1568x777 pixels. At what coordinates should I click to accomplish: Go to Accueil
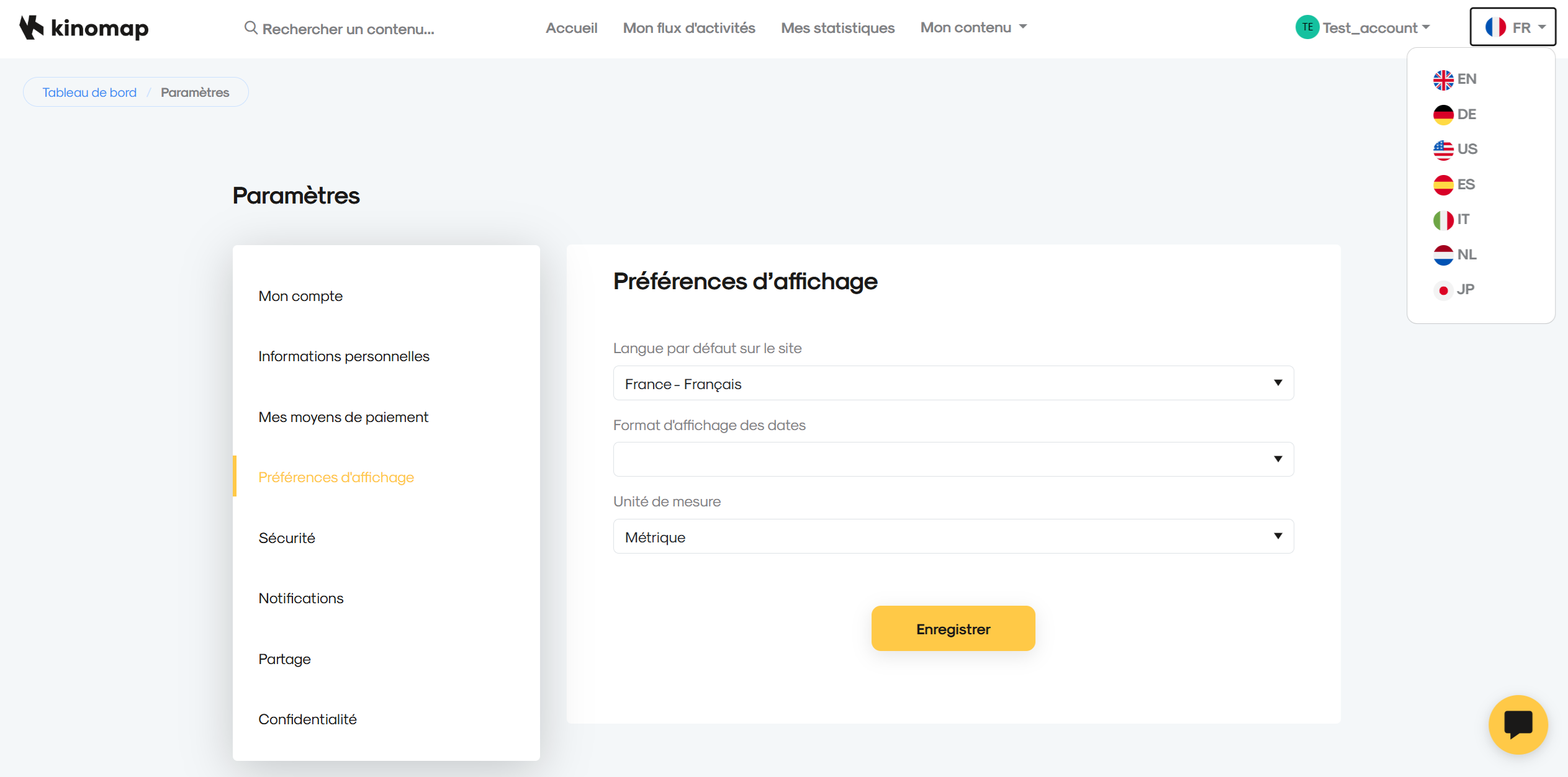(571, 28)
